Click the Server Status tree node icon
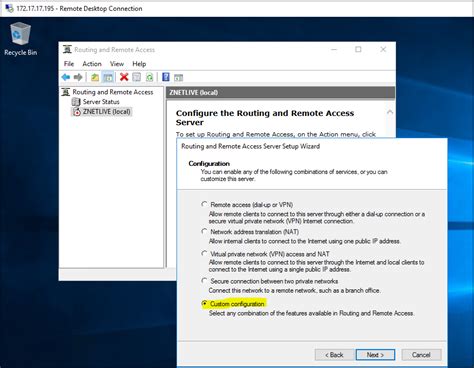474x368 pixels. (x=76, y=102)
